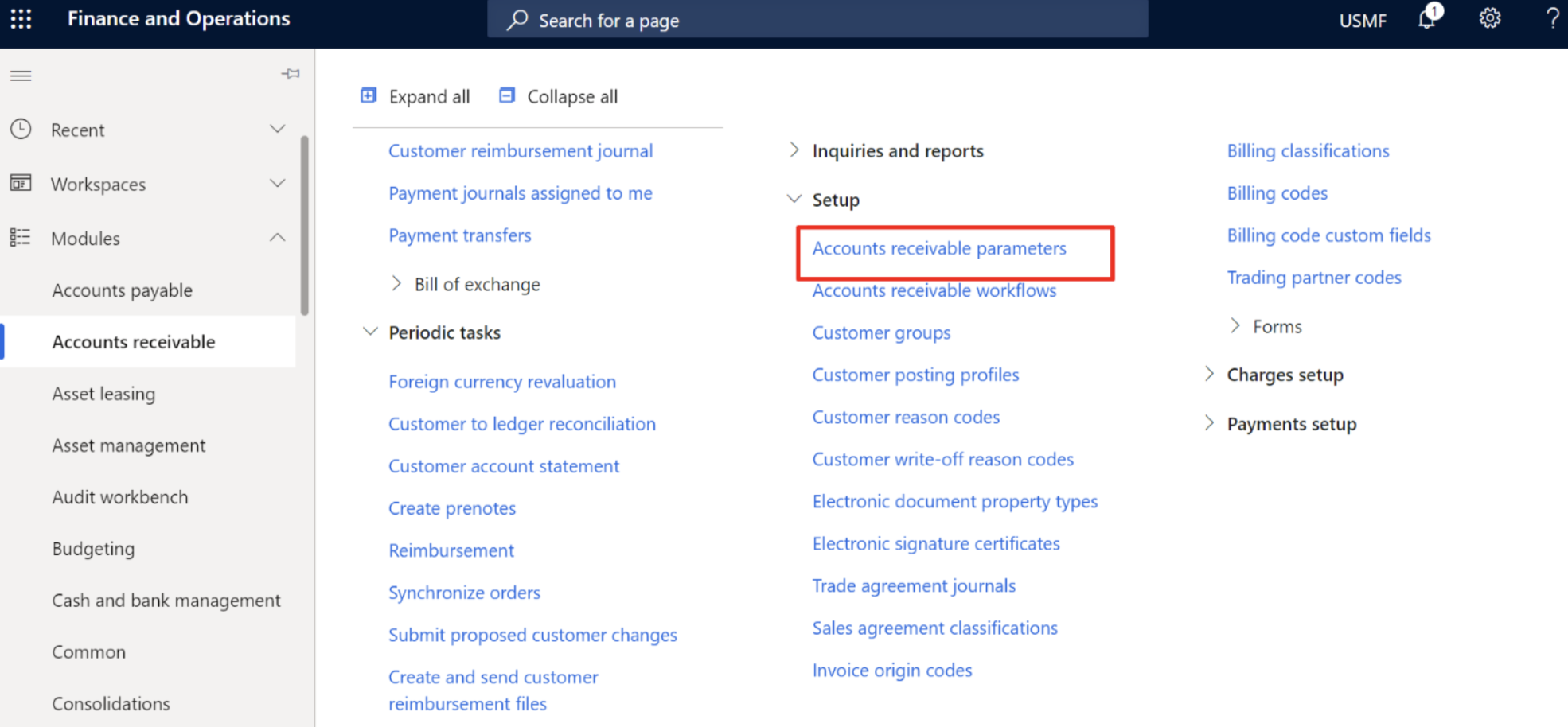Open Accounts receivable parameters
Screen dimensions: 1568x727
click(x=939, y=248)
